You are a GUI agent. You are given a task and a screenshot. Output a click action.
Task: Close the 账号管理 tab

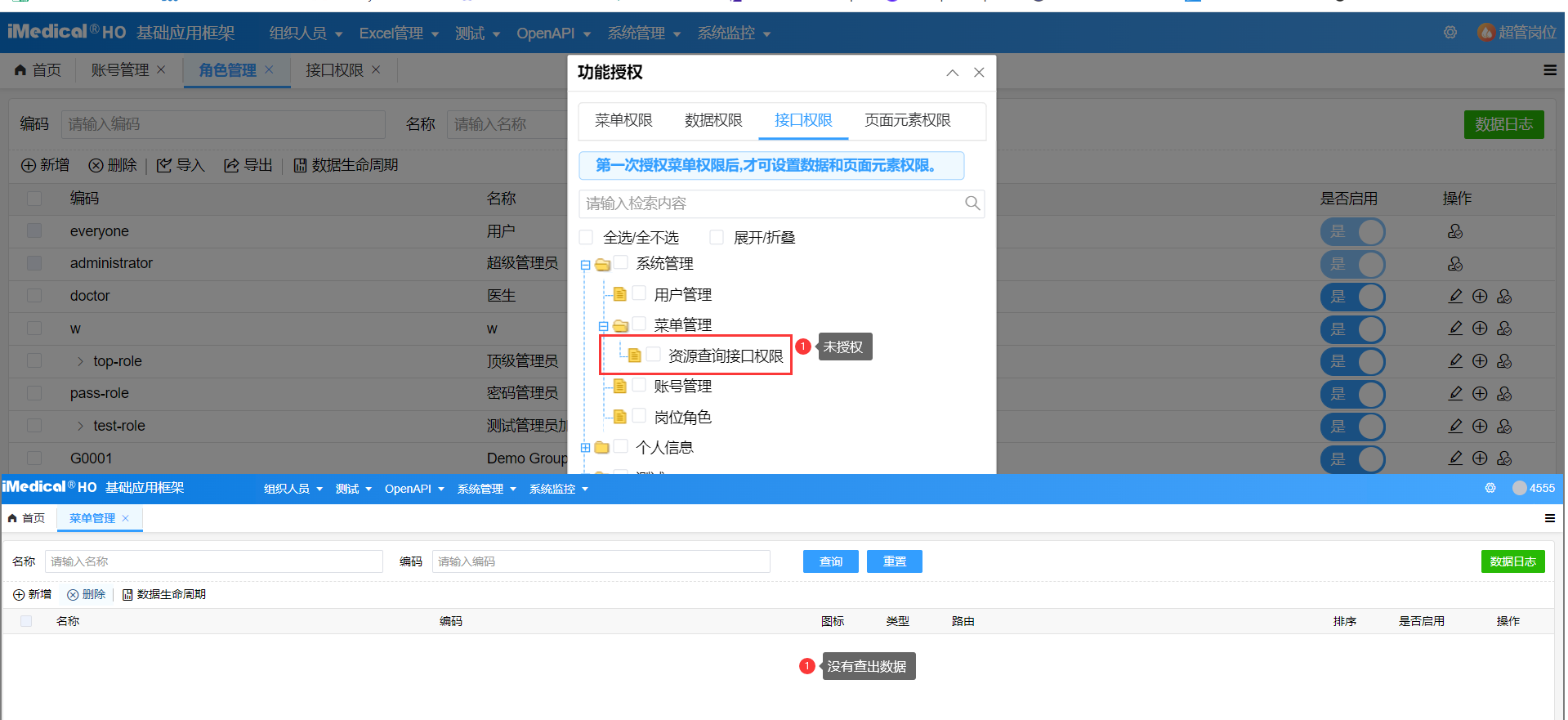161,70
